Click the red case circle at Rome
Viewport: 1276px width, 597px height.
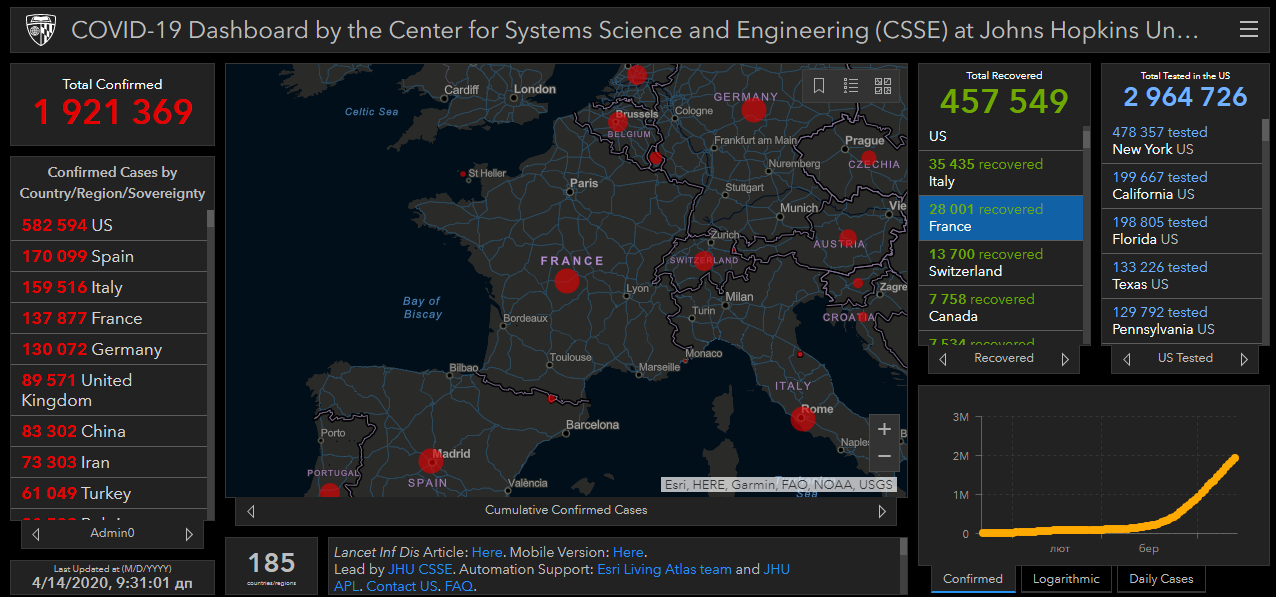click(x=803, y=418)
